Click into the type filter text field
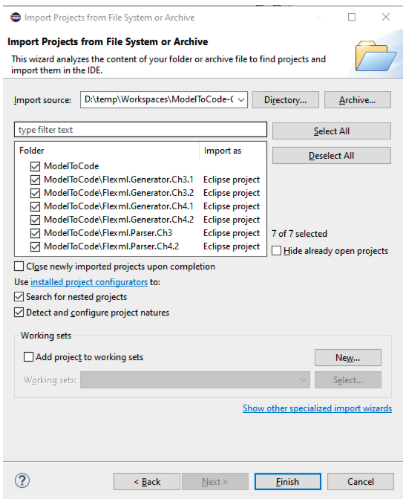 tap(140, 130)
